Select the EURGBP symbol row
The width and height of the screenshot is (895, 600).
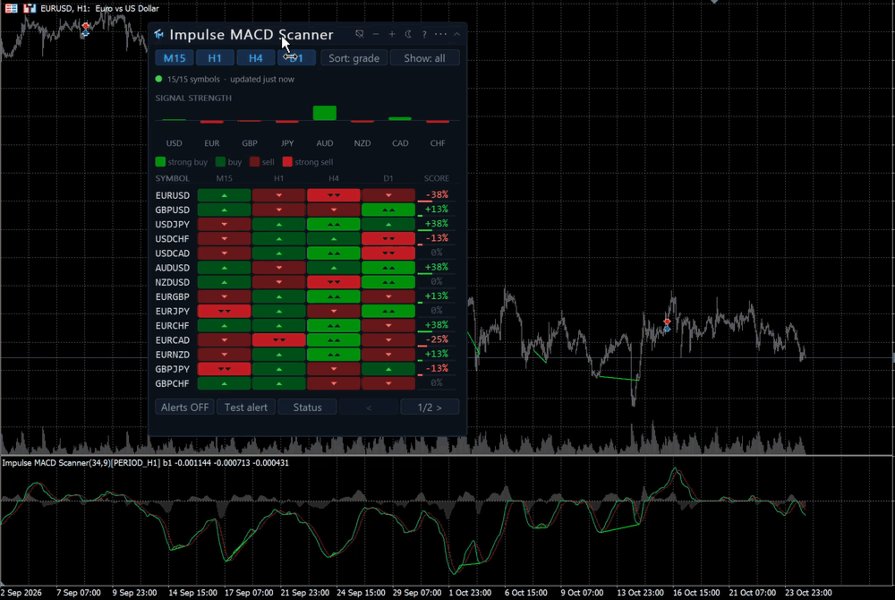pos(305,296)
